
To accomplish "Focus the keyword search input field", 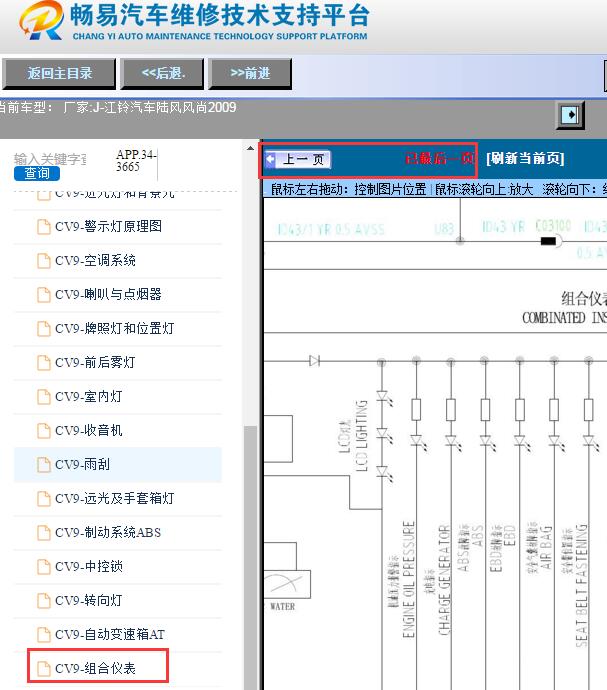I will click(50, 159).
